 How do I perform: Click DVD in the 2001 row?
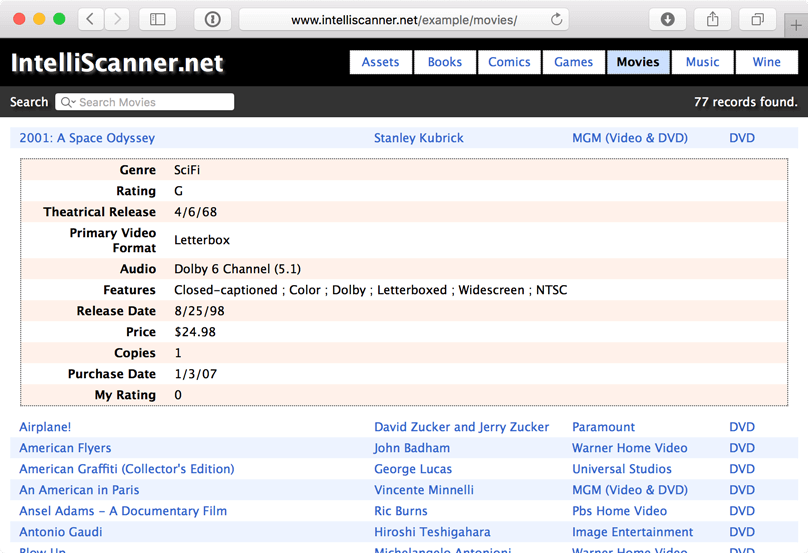(x=742, y=138)
